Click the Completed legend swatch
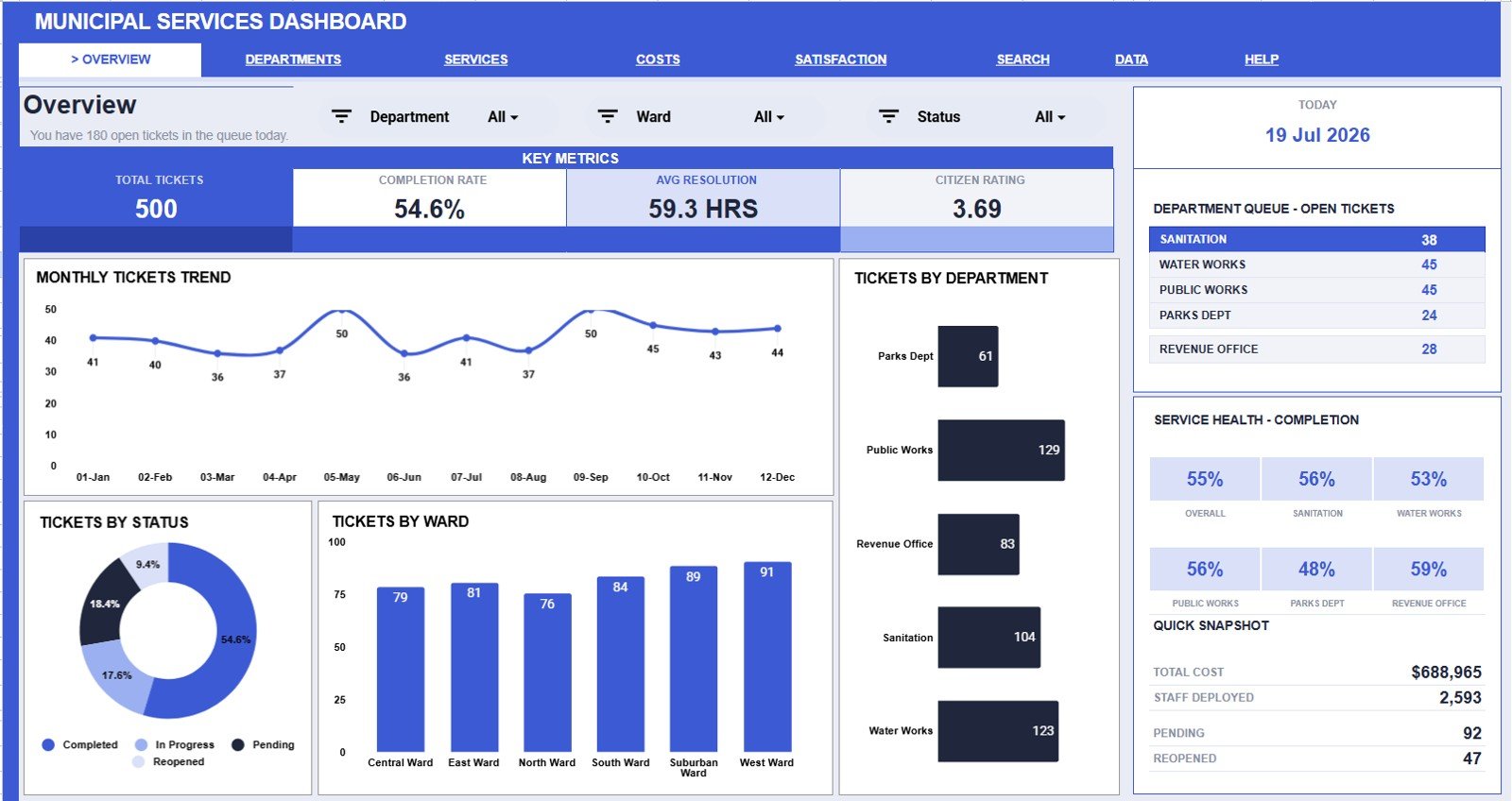This screenshot has width=1512, height=801. [48, 744]
